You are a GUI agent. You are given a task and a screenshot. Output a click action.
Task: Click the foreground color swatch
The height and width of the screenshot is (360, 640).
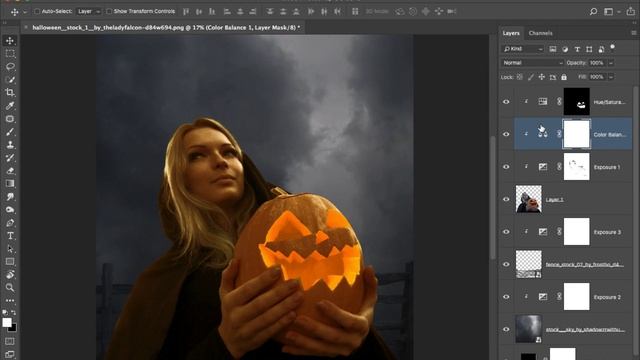[x=7, y=322]
